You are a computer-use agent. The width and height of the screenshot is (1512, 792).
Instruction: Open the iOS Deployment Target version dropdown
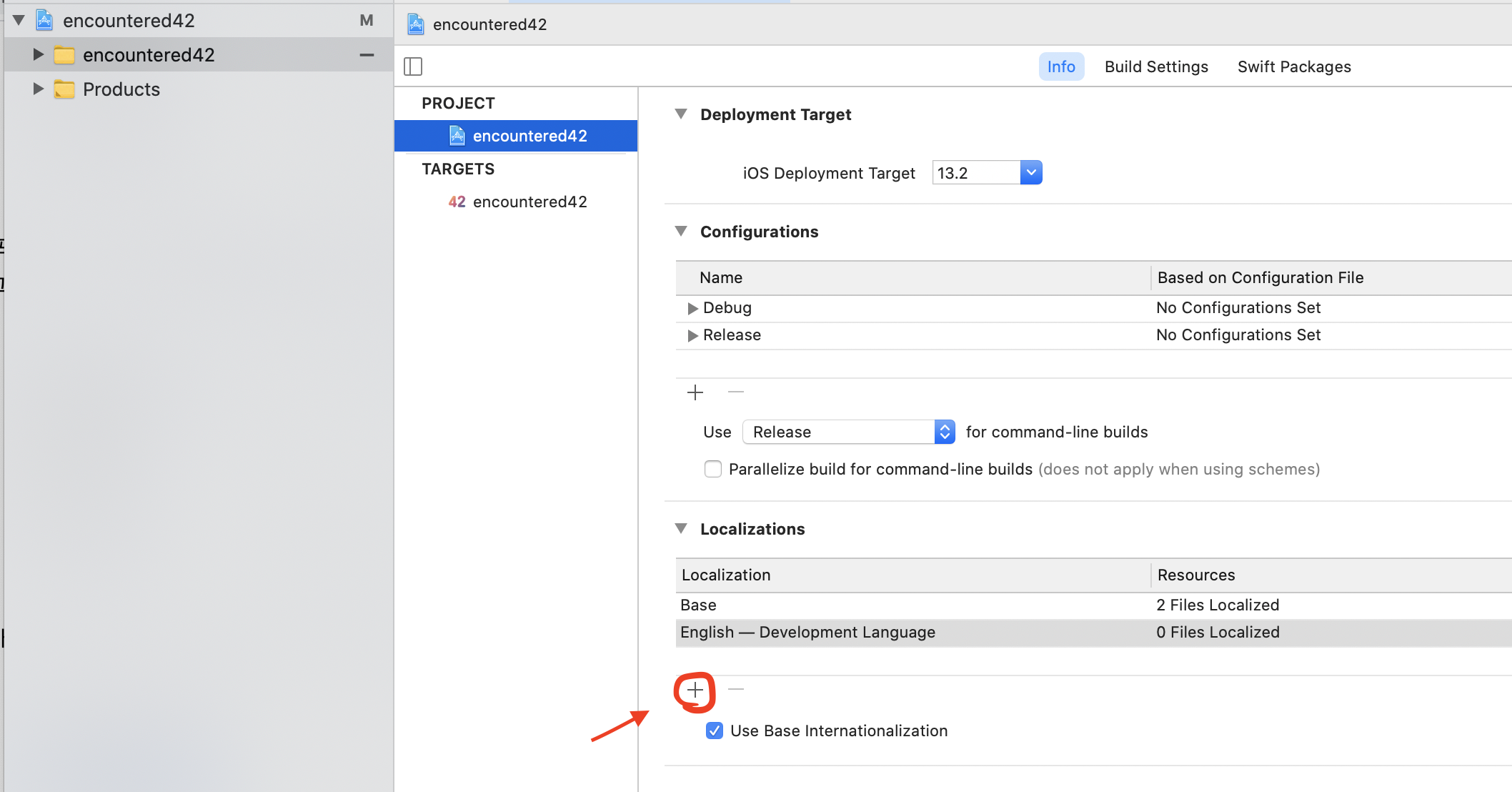[1030, 173]
